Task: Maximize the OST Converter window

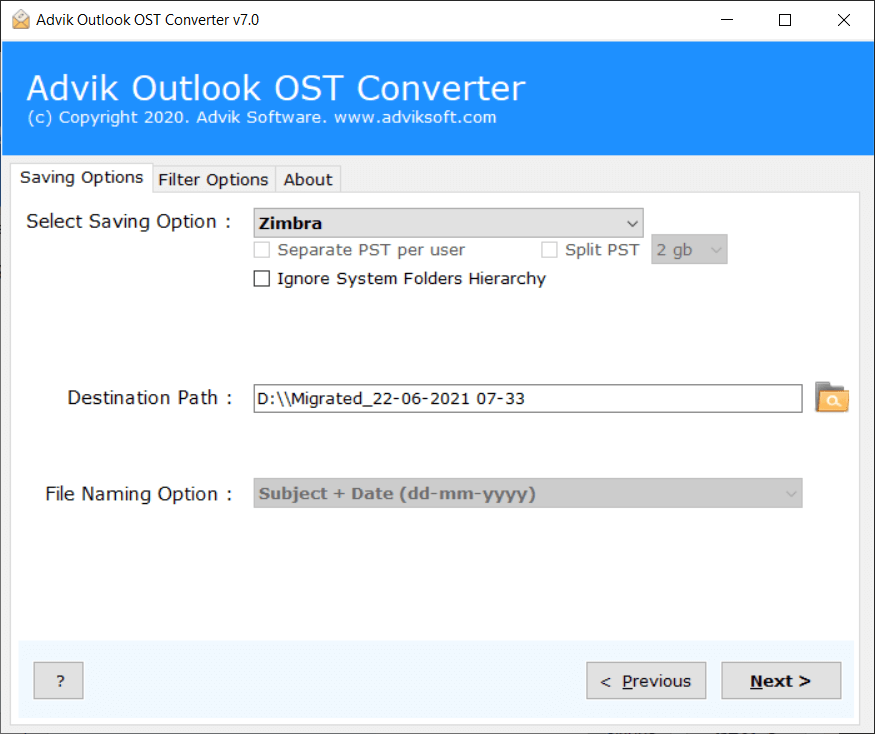Action: [x=785, y=20]
